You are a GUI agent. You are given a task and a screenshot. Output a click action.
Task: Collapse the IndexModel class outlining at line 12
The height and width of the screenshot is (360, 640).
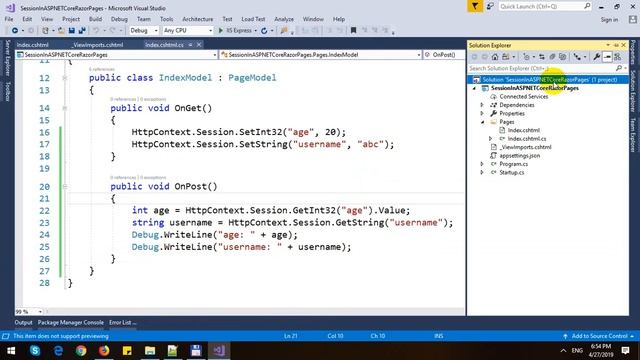pos(64,78)
